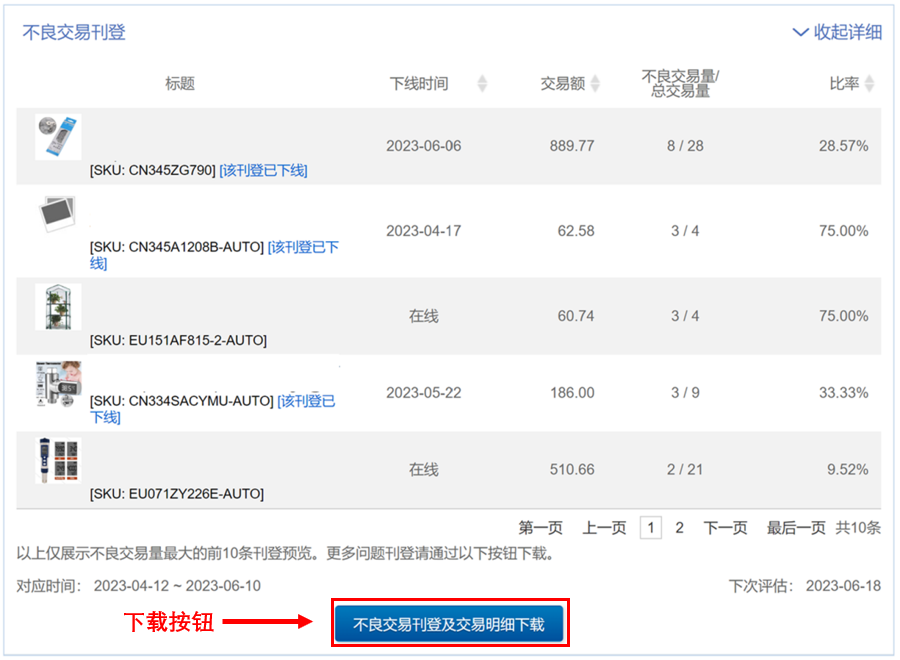Sort by 比率 column arrows
Viewport: 900px width, 660px height.
(869, 84)
